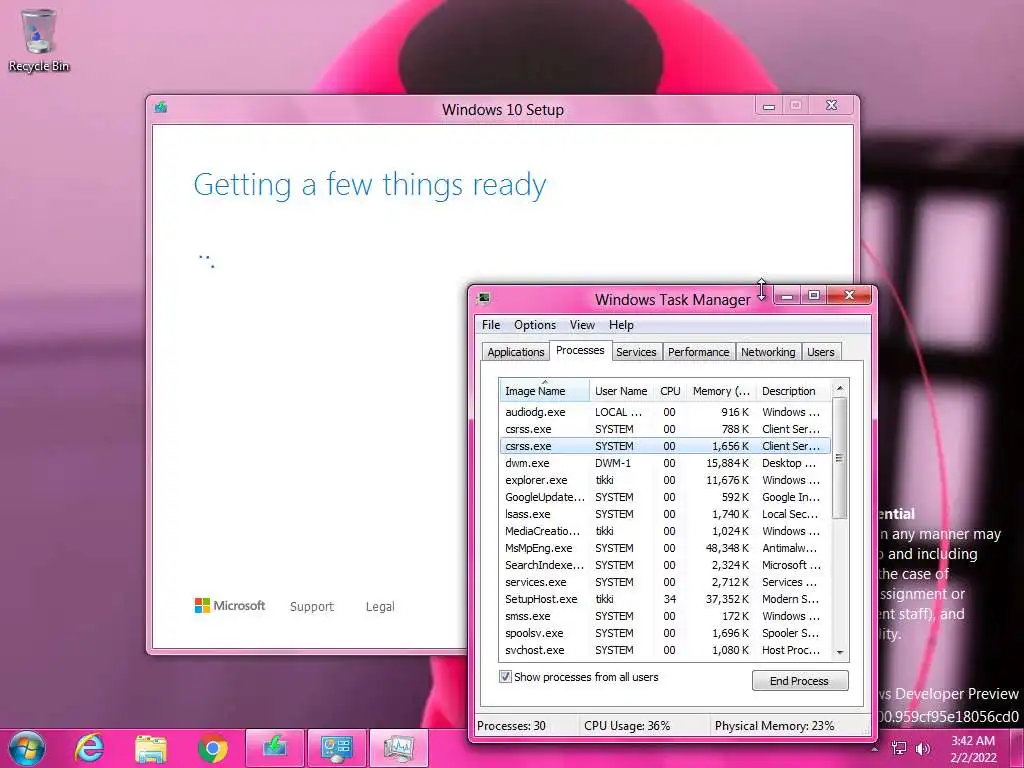Open the Performance tab
The width and height of the screenshot is (1024, 768).
[x=698, y=352]
